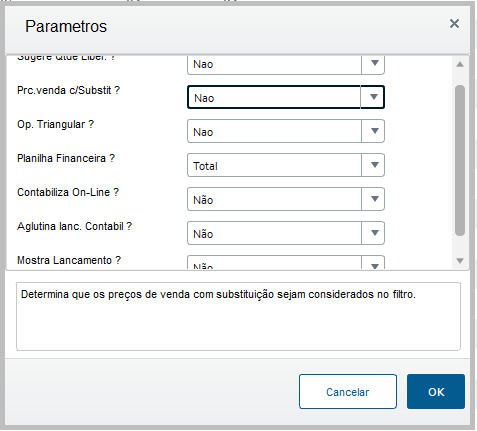The height and width of the screenshot is (431, 477).
Task: Click the parameter description text box
Action: 238,316
